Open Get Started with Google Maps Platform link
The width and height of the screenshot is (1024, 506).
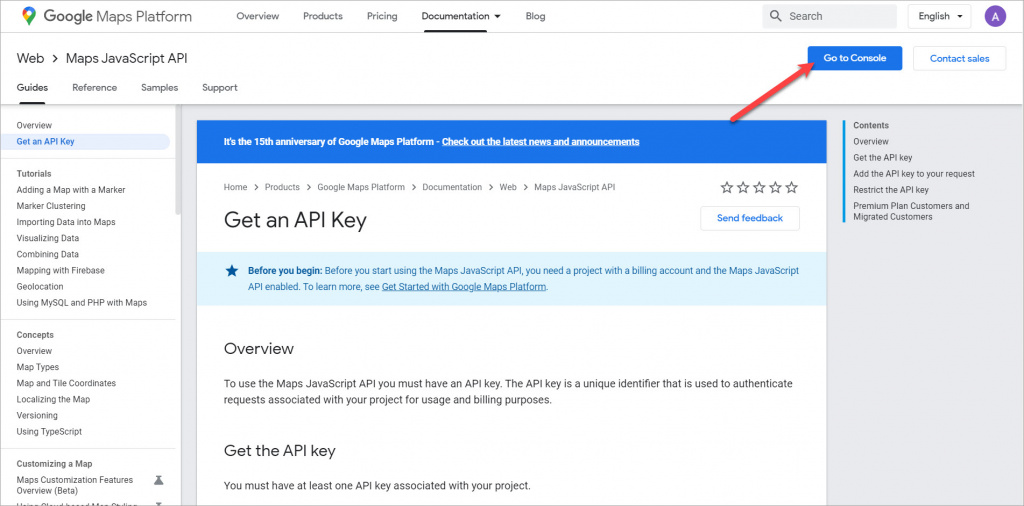click(464, 286)
